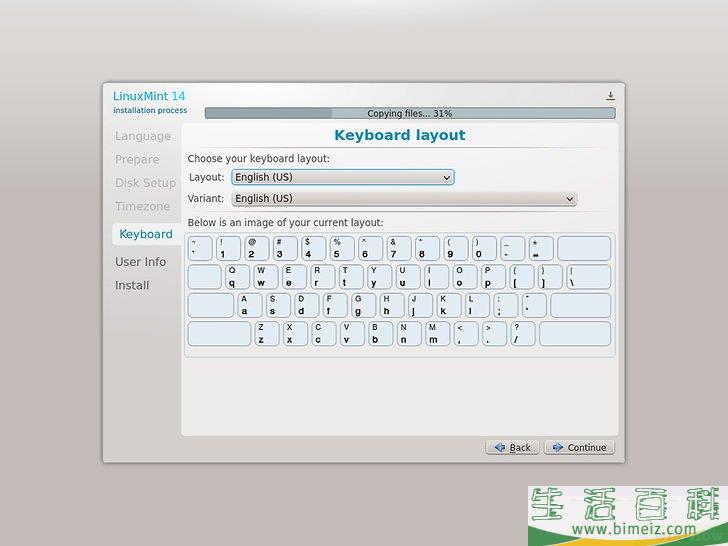The image size is (728, 546).
Task: Click the G key on the keyboard image
Action: (x=364, y=305)
